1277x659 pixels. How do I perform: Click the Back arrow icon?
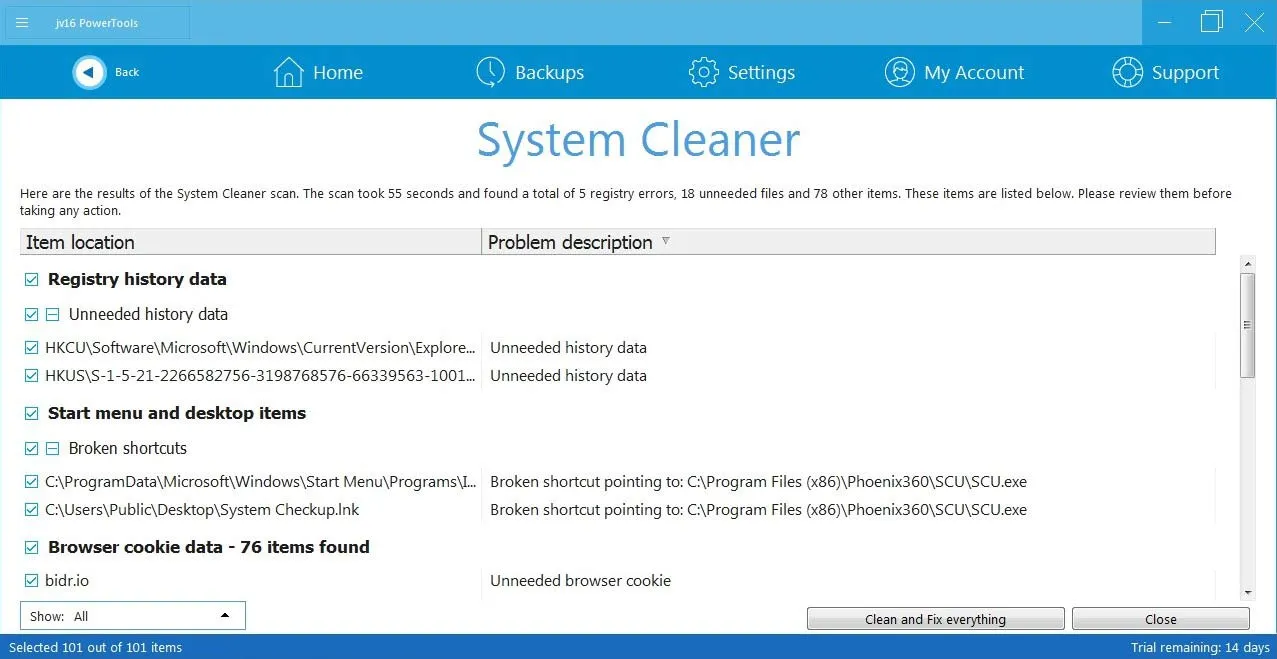click(x=88, y=71)
